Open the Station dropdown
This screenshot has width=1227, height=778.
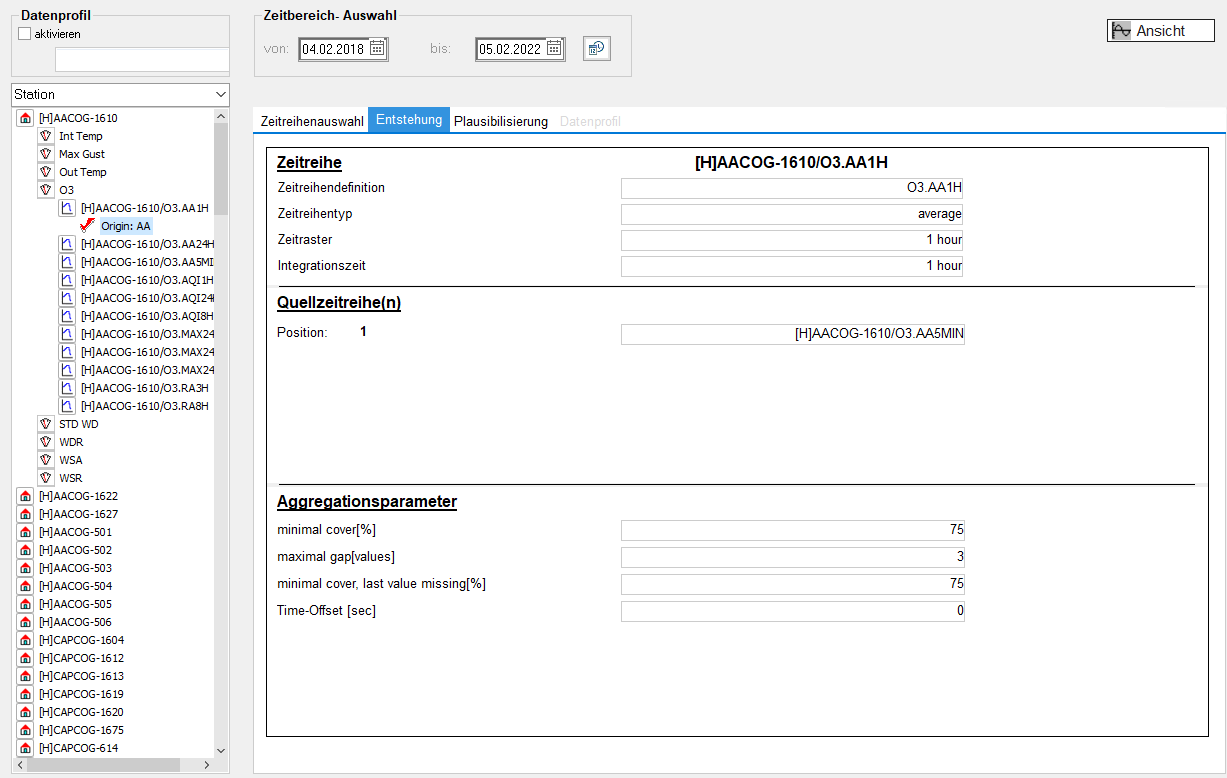pos(220,94)
